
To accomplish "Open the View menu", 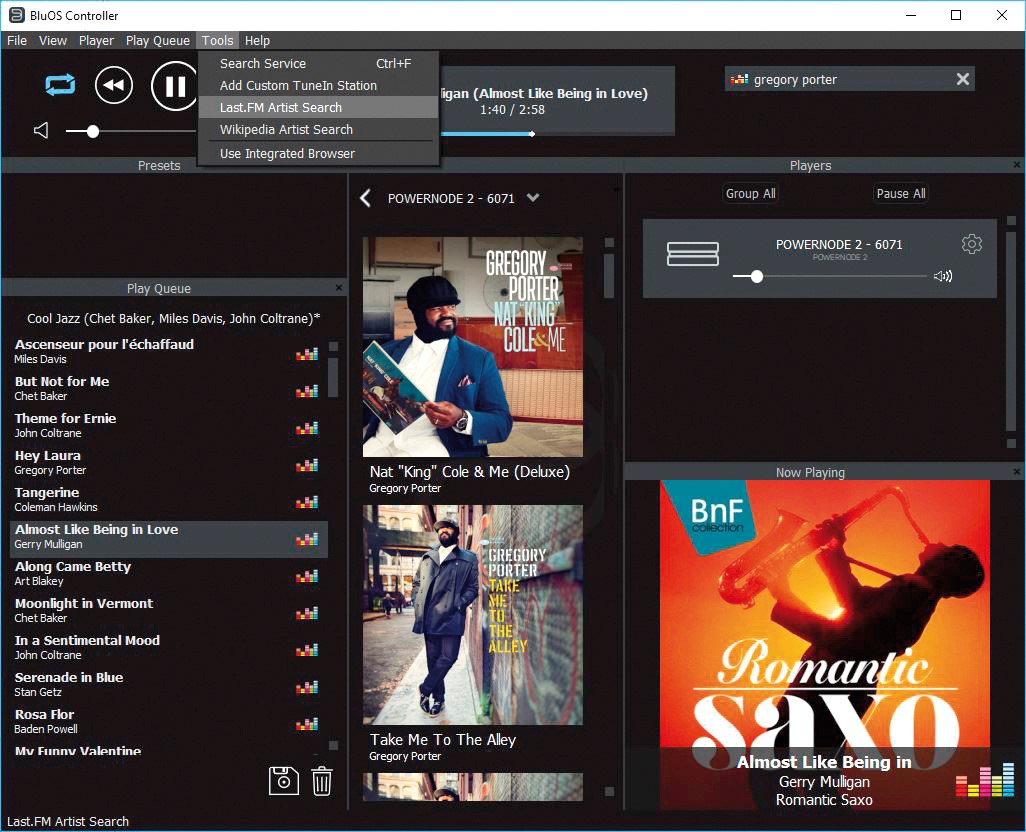I will click(x=53, y=41).
